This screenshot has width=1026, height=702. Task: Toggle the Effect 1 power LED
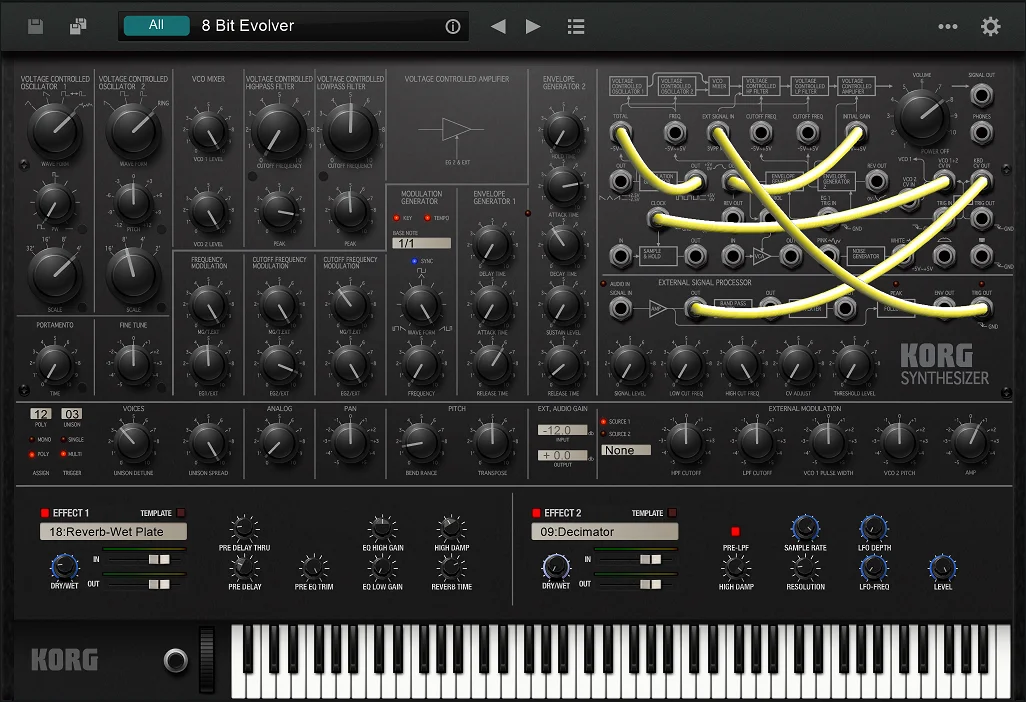45,513
